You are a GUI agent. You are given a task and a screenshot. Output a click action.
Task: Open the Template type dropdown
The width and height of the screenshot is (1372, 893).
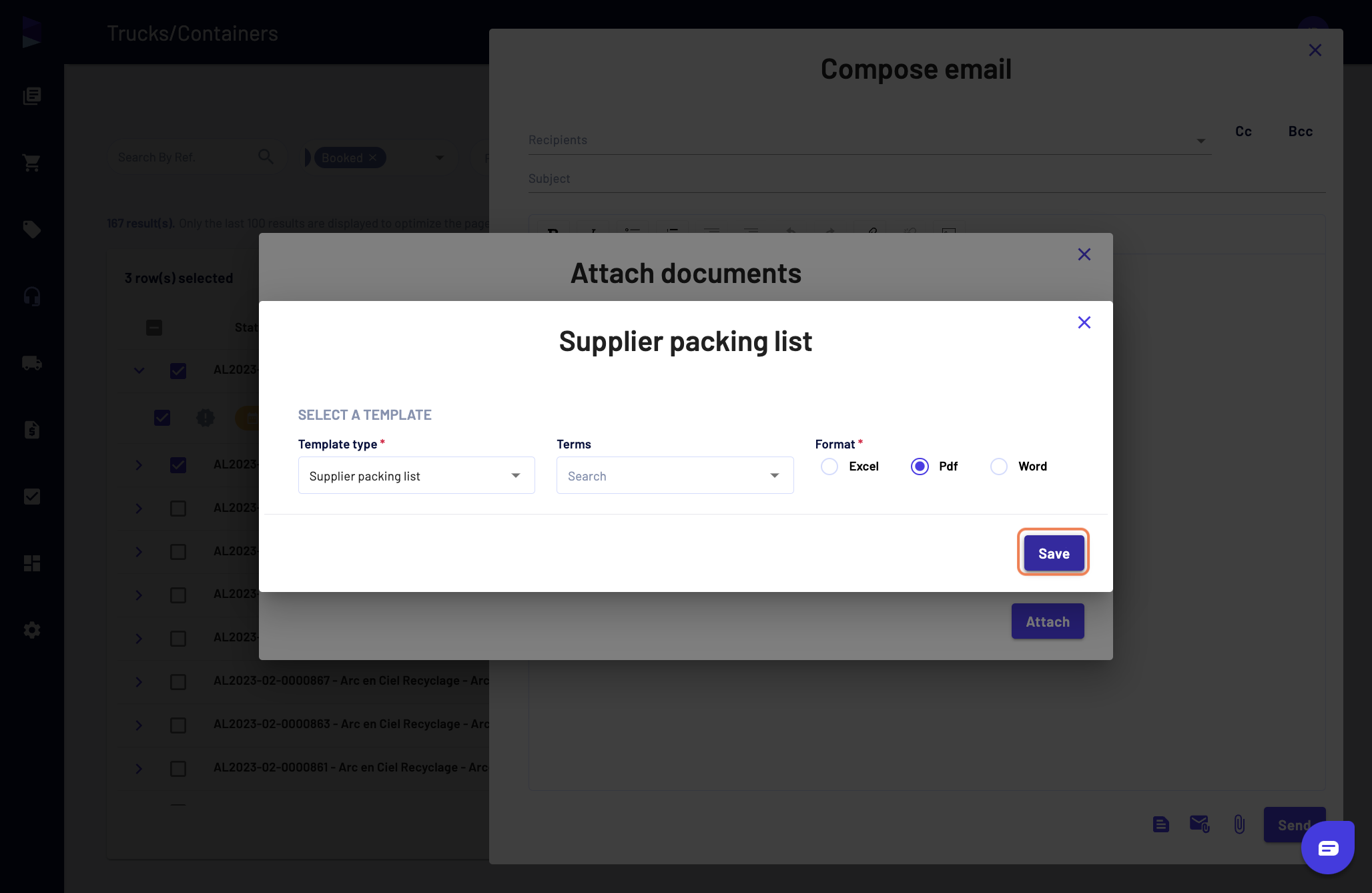pyautogui.click(x=416, y=475)
